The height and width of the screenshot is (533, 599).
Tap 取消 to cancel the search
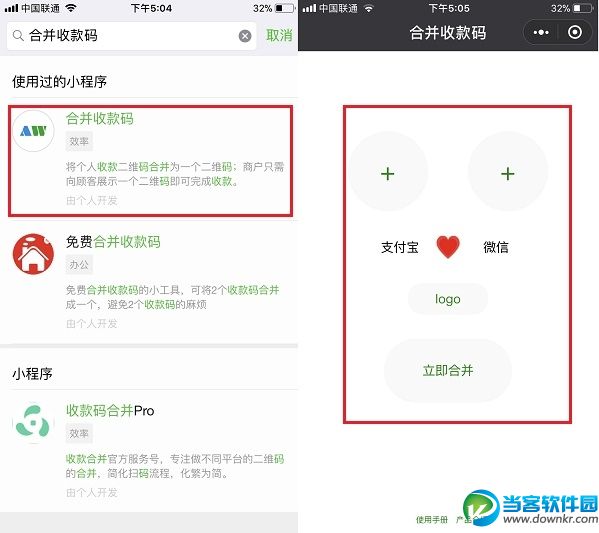pos(279,36)
